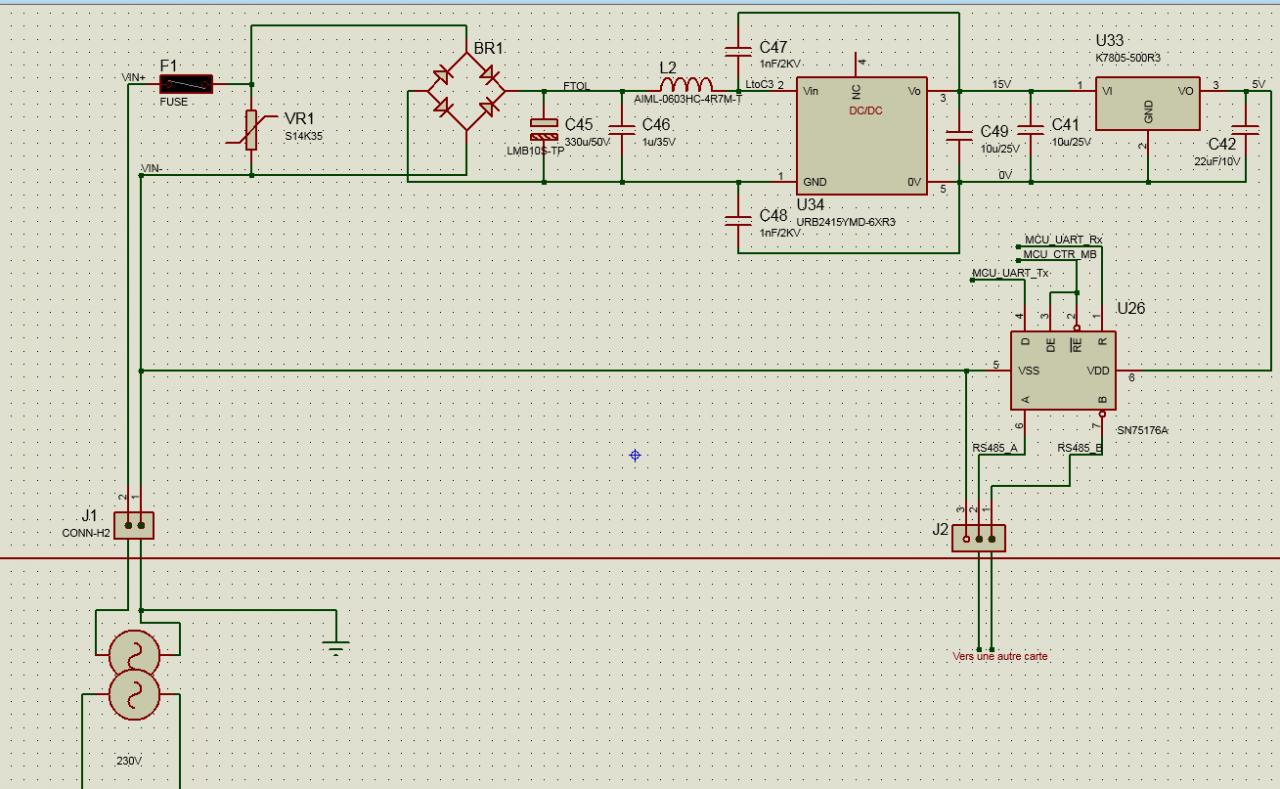Select capacitor C48 below the converter

pyautogui.click(x=738, y=217)
